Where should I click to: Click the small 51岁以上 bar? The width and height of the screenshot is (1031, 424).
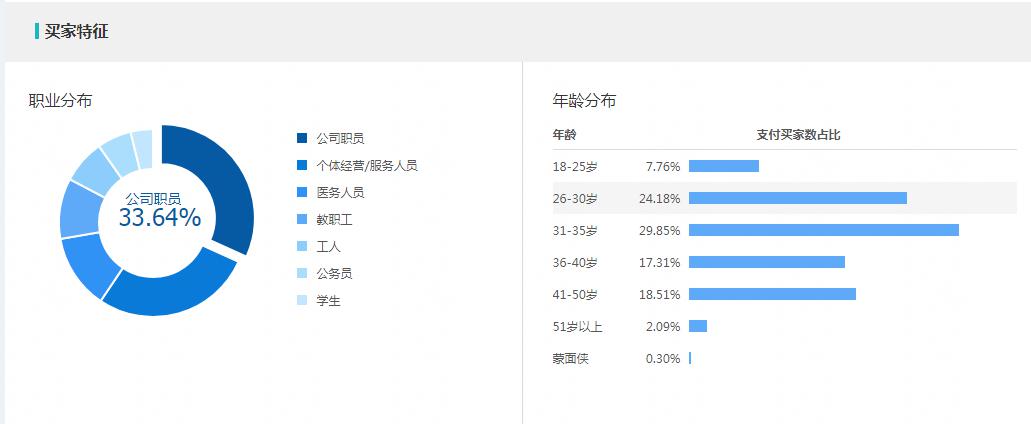point(697,326)
